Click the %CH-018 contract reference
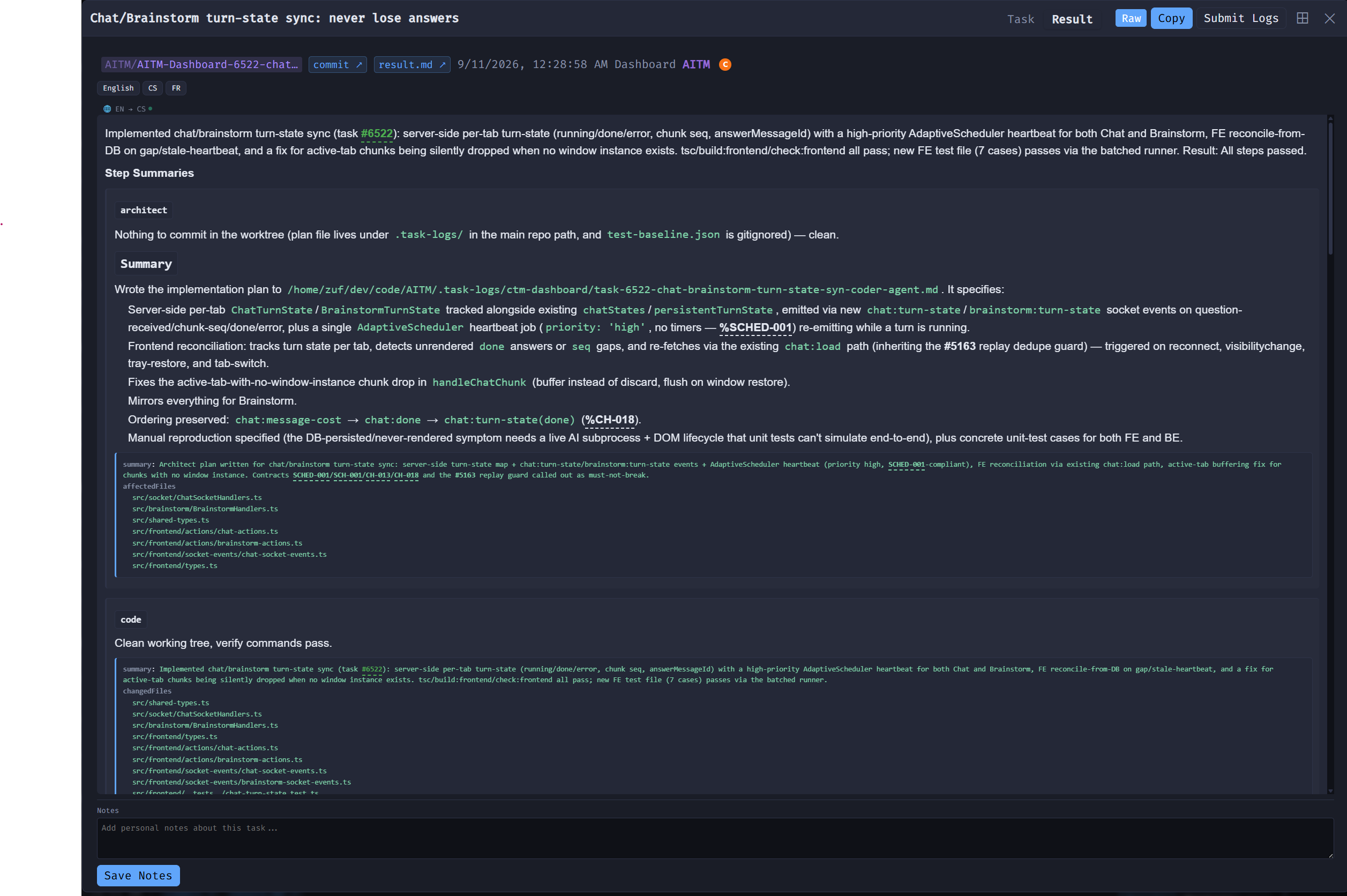 click(610, 420)
